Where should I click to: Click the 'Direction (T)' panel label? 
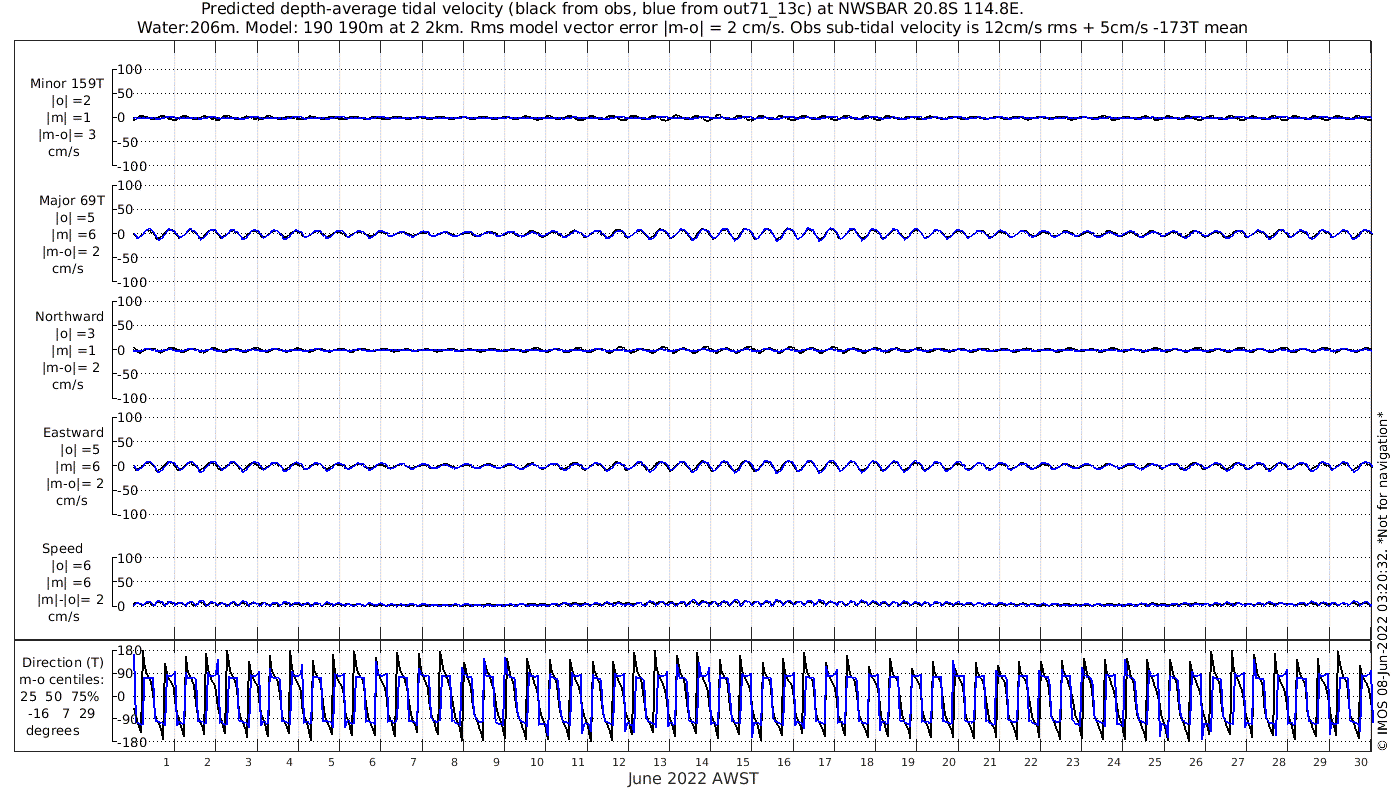pos(65,662)
